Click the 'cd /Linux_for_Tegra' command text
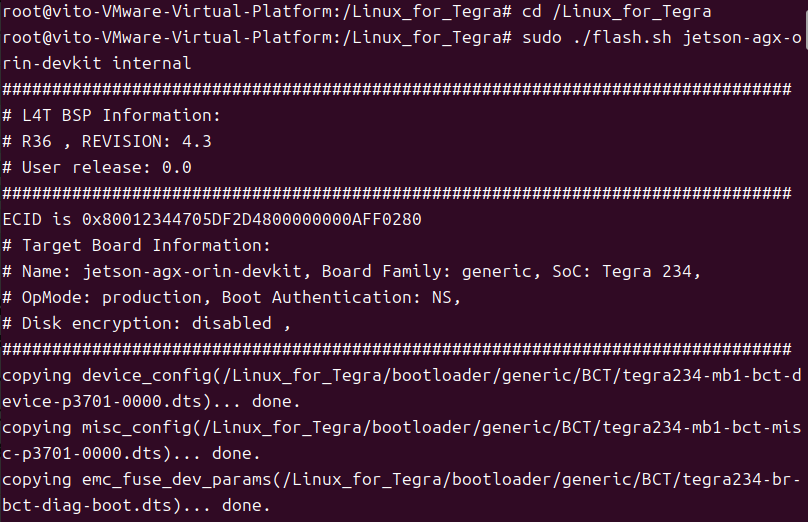The width and height of the screenshot is (808, 522). pos(616,11)
